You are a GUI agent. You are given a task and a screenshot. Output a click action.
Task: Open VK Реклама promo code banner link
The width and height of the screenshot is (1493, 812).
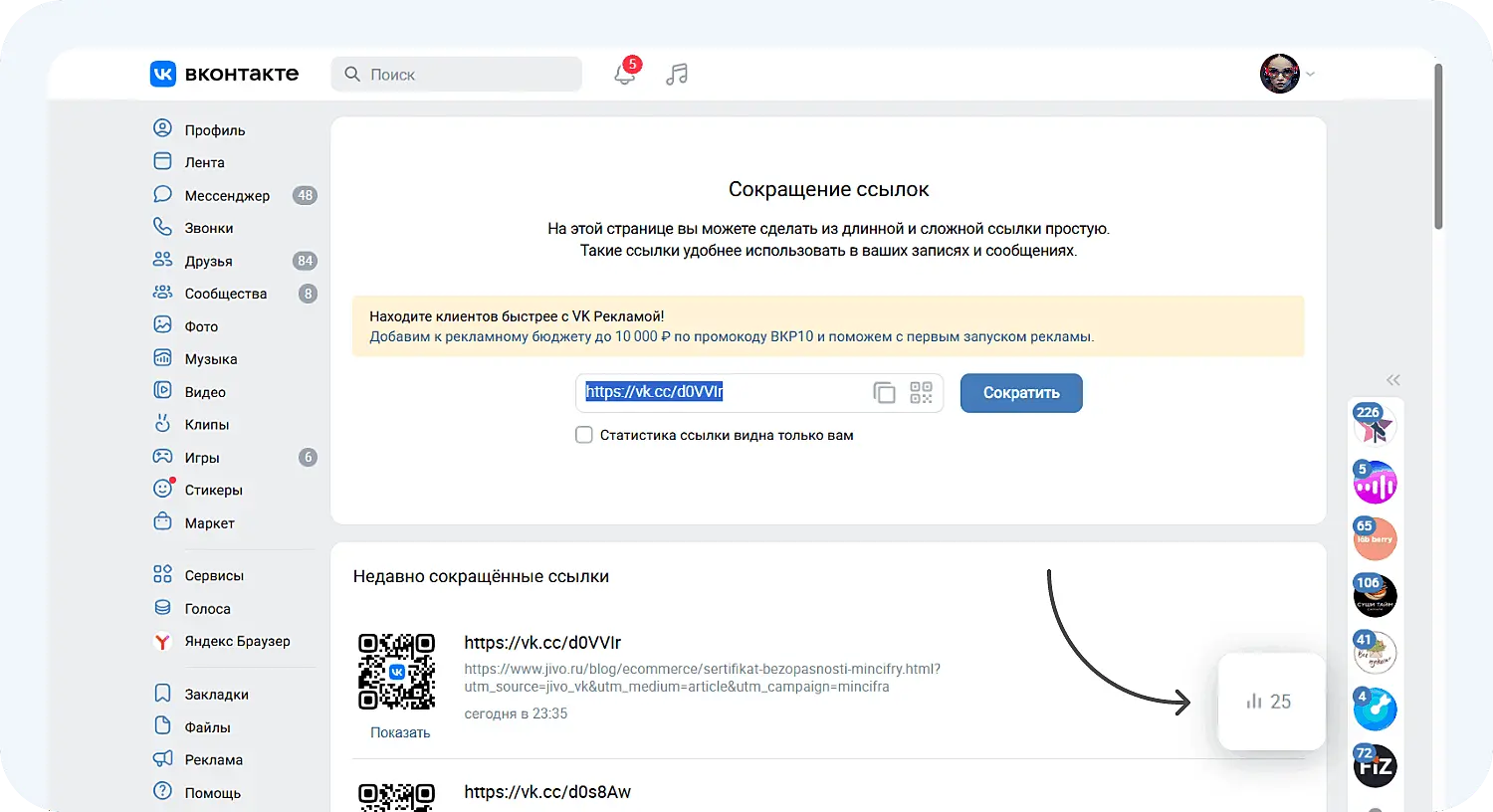pos(732,336)
